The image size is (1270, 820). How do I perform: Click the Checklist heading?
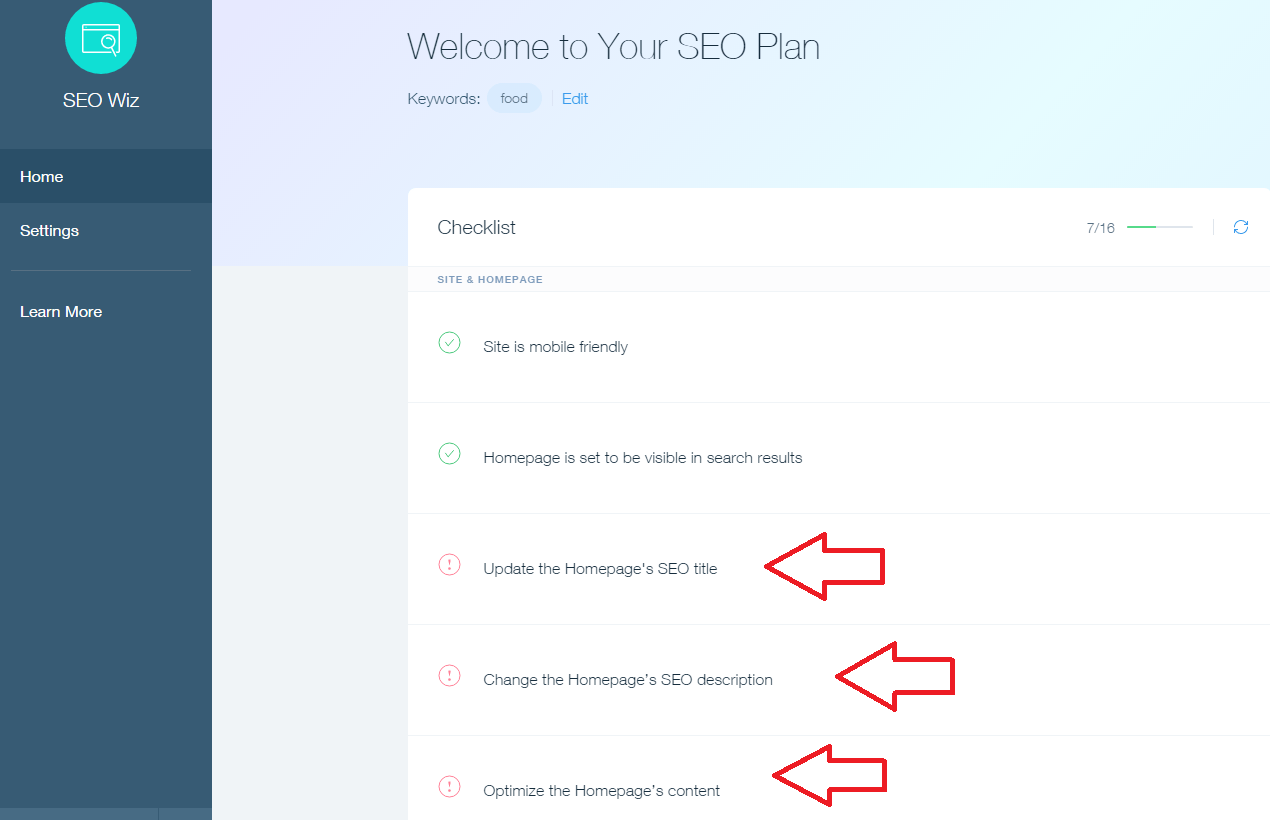(476, 228)
